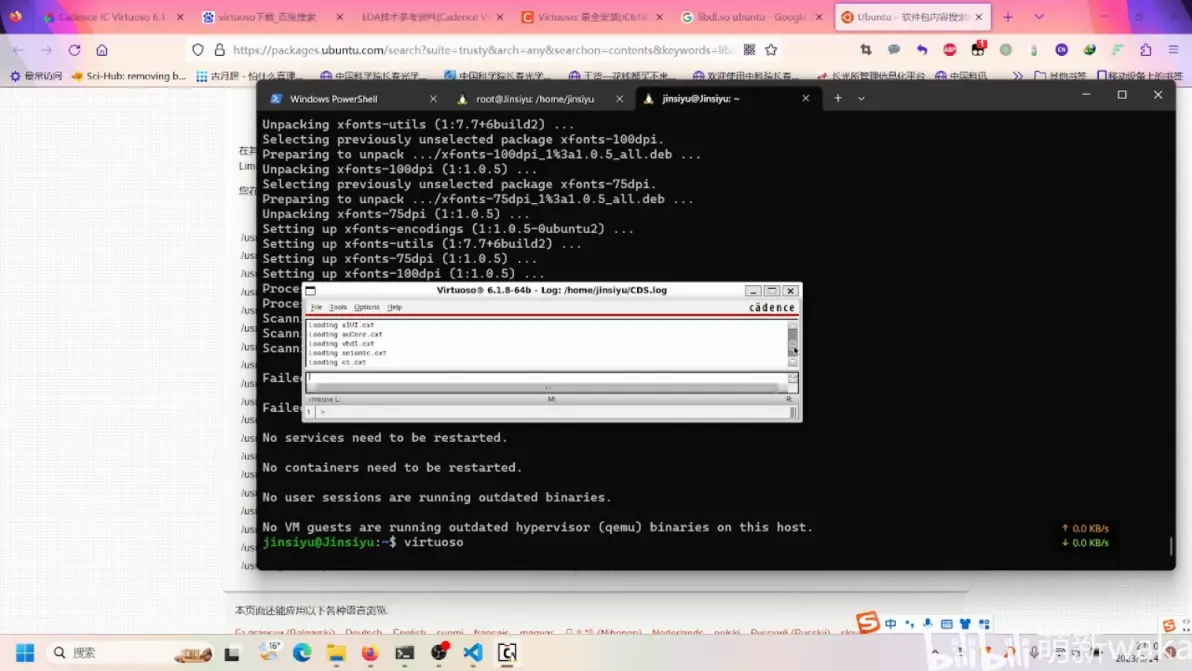This screenshot has width=1192, height=671.
Task: Click the Virtuoso horizontal scrollbar
Action: pos(547,388)
